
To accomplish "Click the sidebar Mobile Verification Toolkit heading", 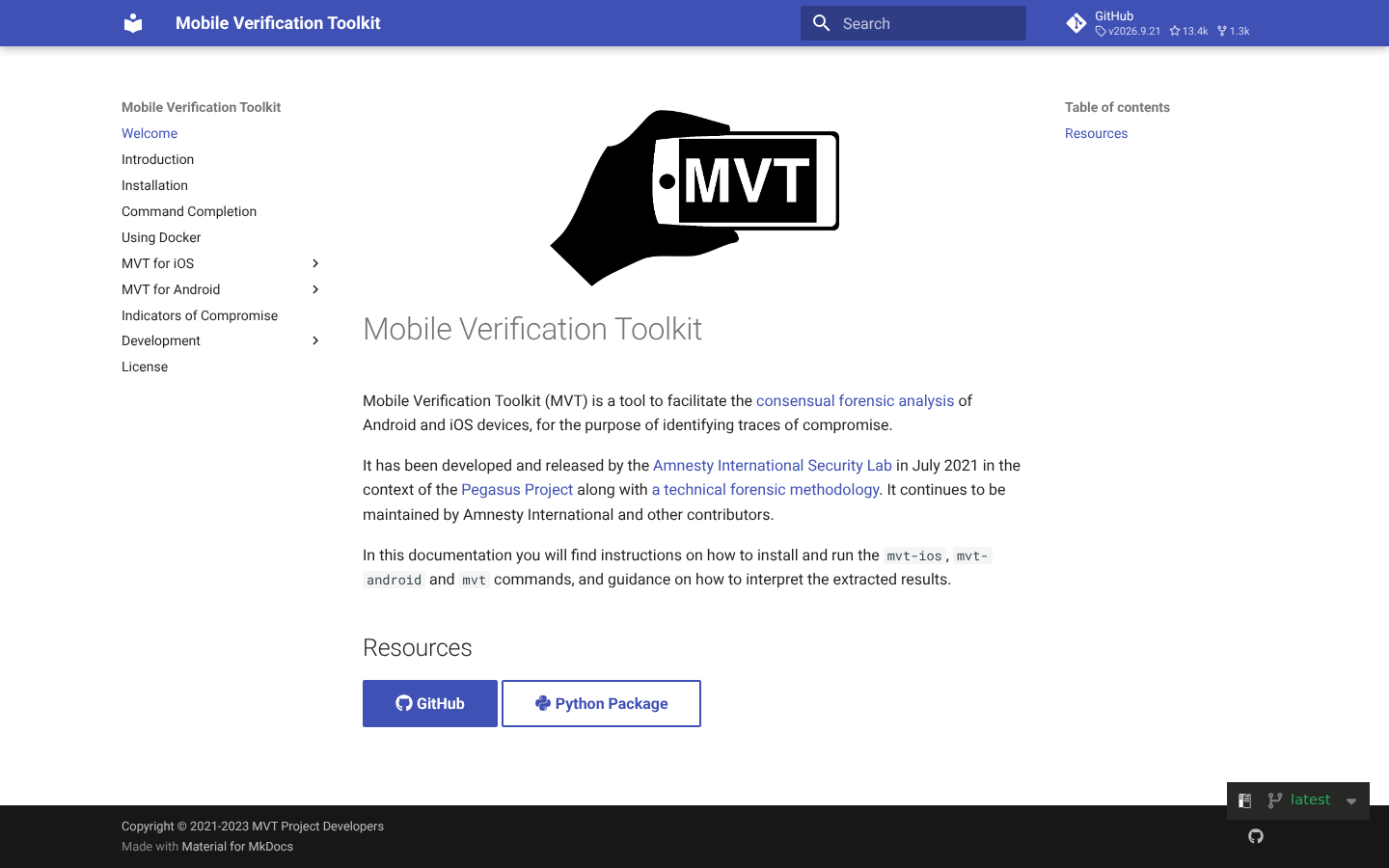I will [201, 107].
